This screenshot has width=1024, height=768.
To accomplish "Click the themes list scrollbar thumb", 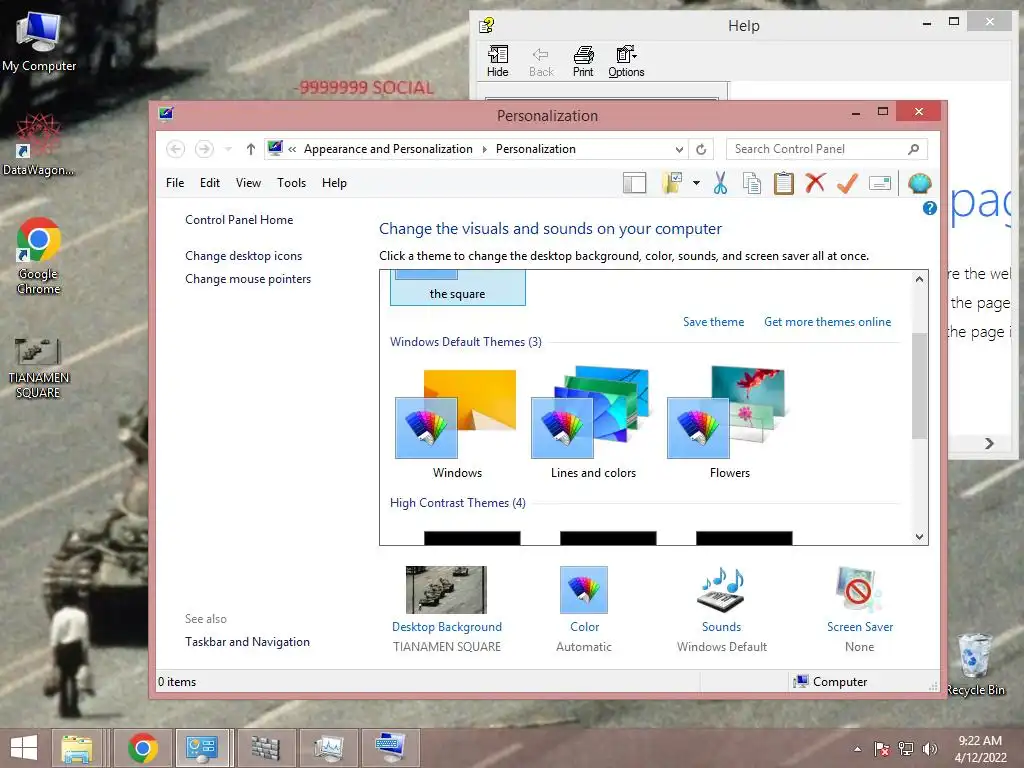I will coord(920,386).
